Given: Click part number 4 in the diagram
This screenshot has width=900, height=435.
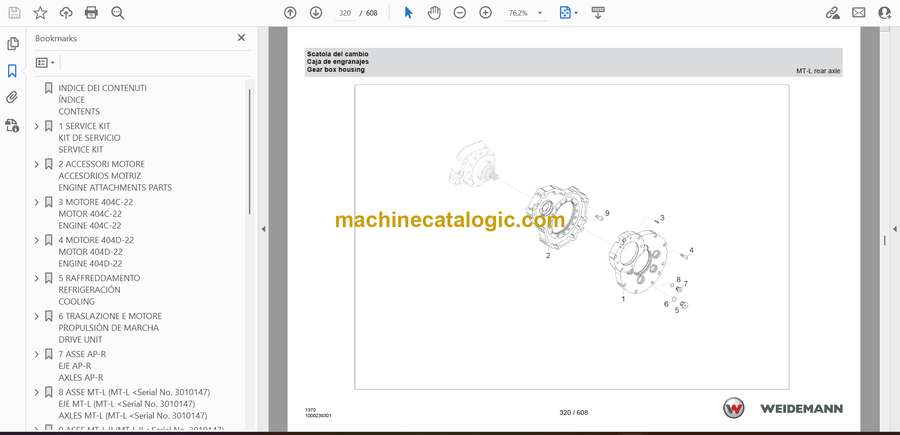Looking at the screenshot, I should (692, 250).
